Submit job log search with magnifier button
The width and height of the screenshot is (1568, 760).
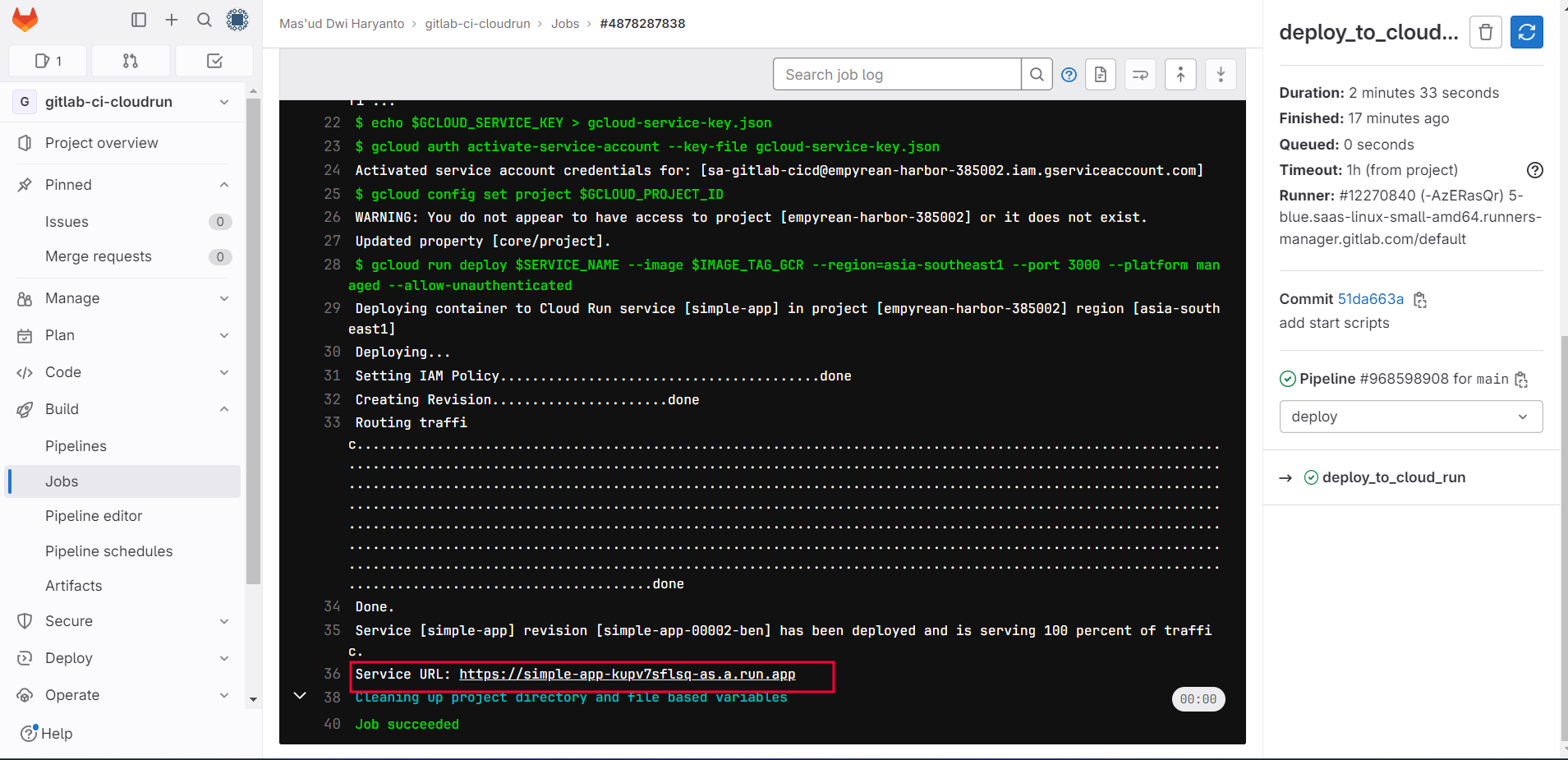click(x=1037, y=75)
